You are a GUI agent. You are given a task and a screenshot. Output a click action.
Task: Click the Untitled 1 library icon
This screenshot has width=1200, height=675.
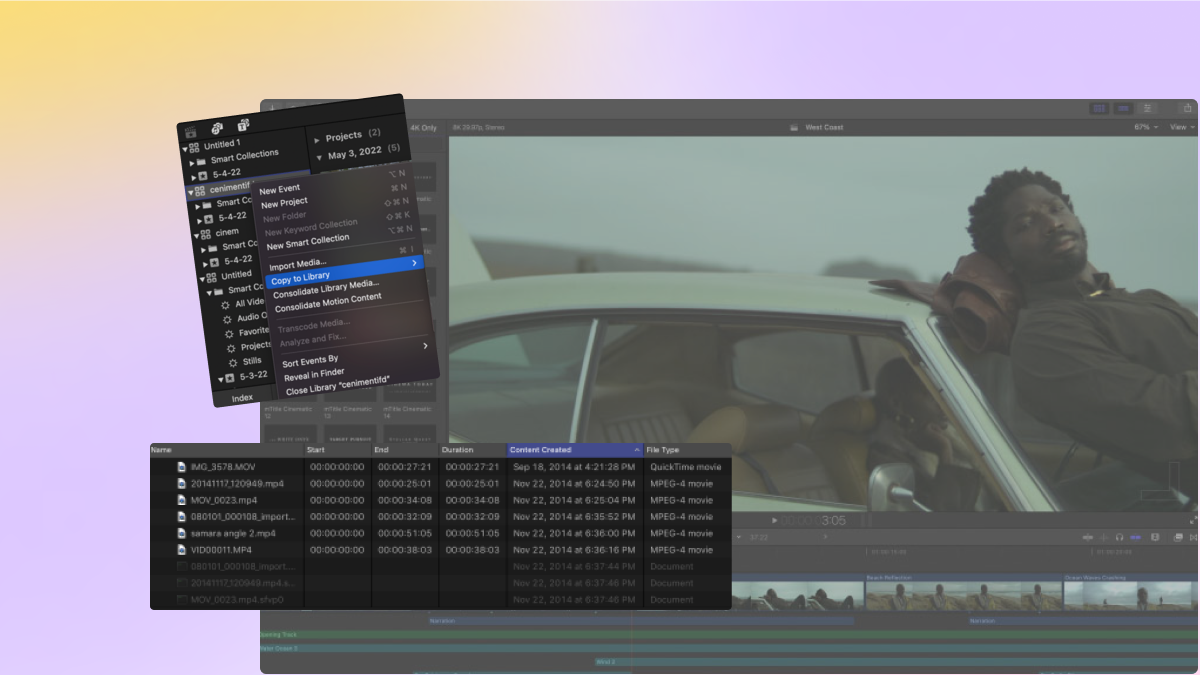194,147
